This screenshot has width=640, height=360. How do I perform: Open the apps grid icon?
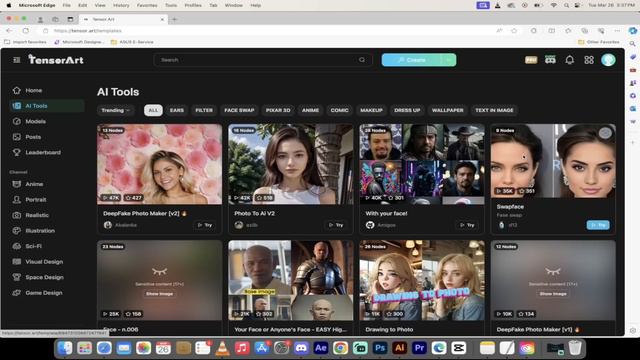589,60
